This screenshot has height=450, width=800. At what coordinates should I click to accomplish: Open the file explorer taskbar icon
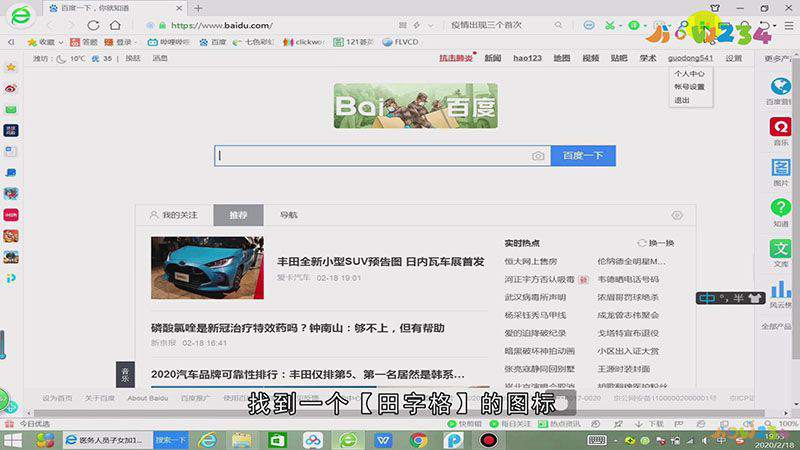coord(242,440)
